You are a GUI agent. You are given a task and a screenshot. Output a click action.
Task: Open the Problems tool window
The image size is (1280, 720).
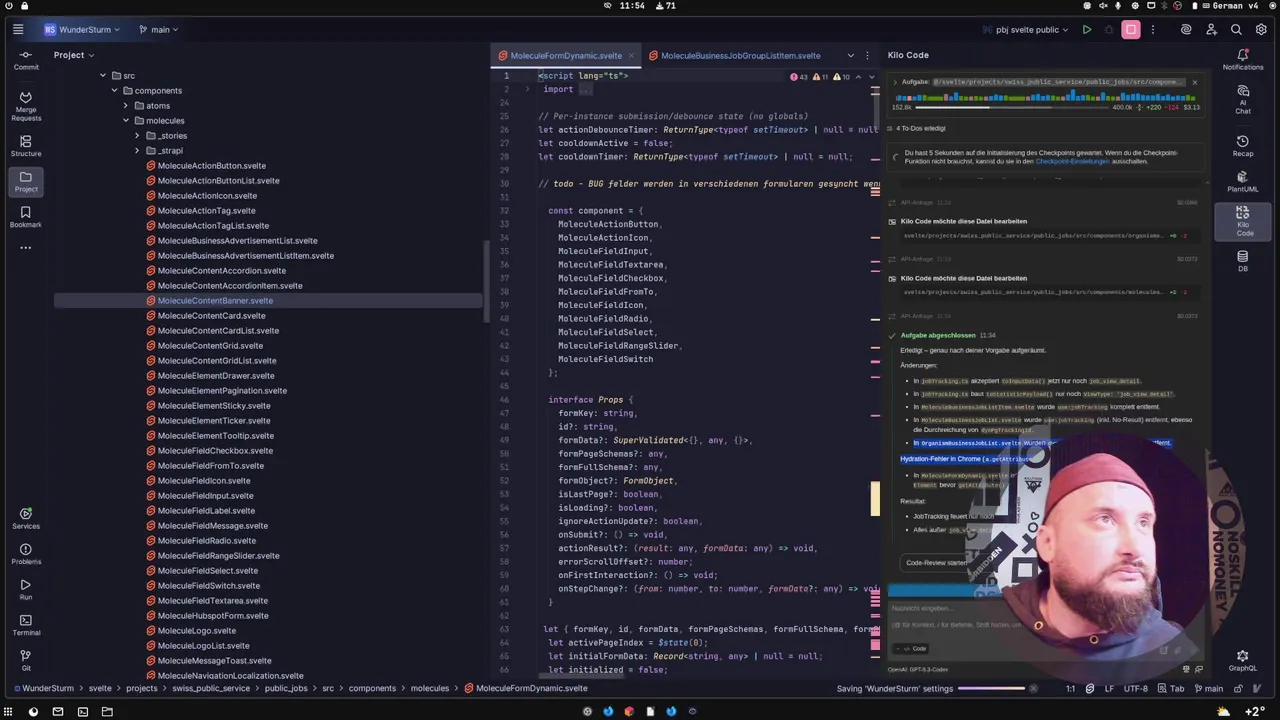pyautogui.click(x=26, y=554)
